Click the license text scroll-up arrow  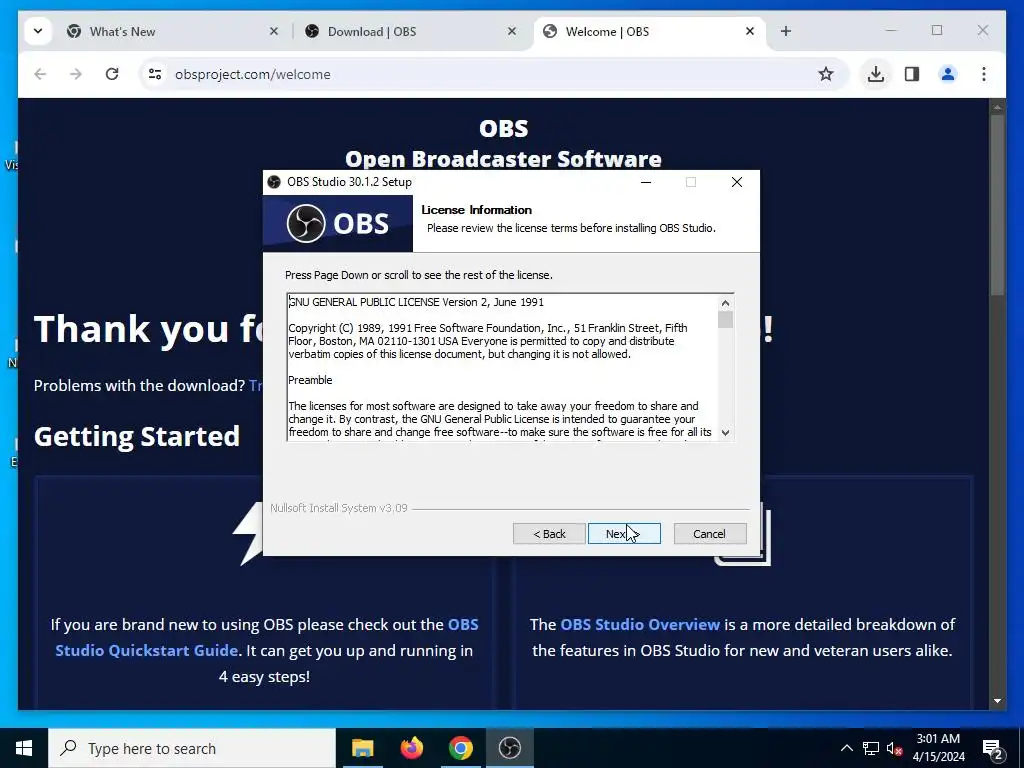(725, 303)
